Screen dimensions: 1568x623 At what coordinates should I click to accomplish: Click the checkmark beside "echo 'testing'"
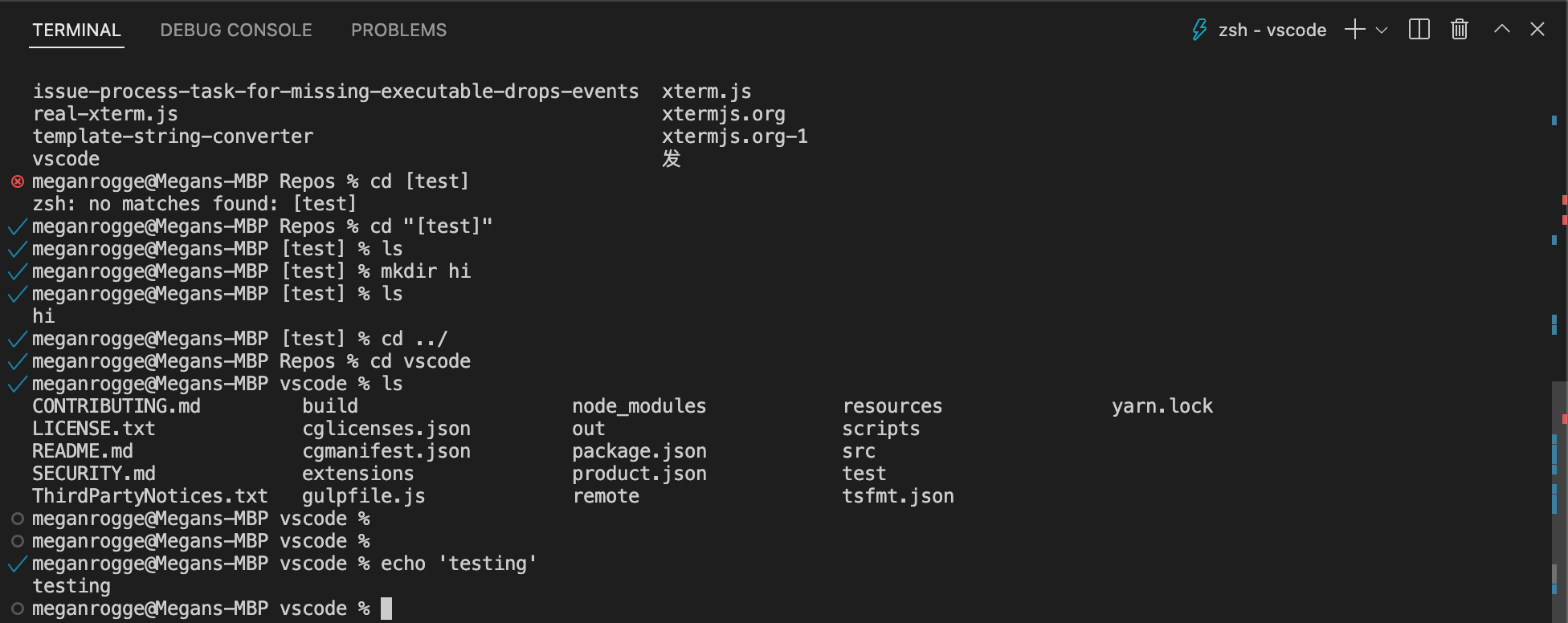(x=17, y=564)
